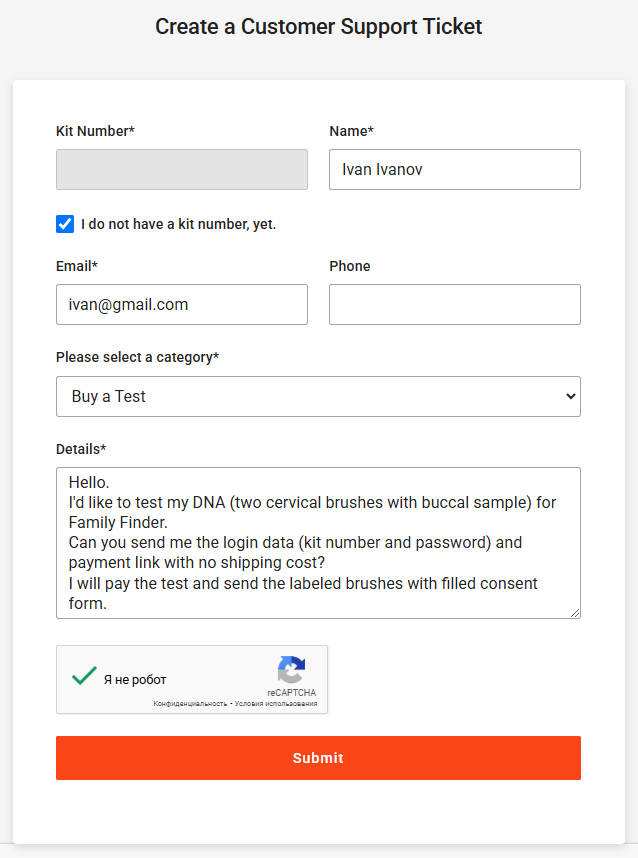Click the green reCAPTCHA checkmark
The image size is (638, 858).
click(84, 676)
